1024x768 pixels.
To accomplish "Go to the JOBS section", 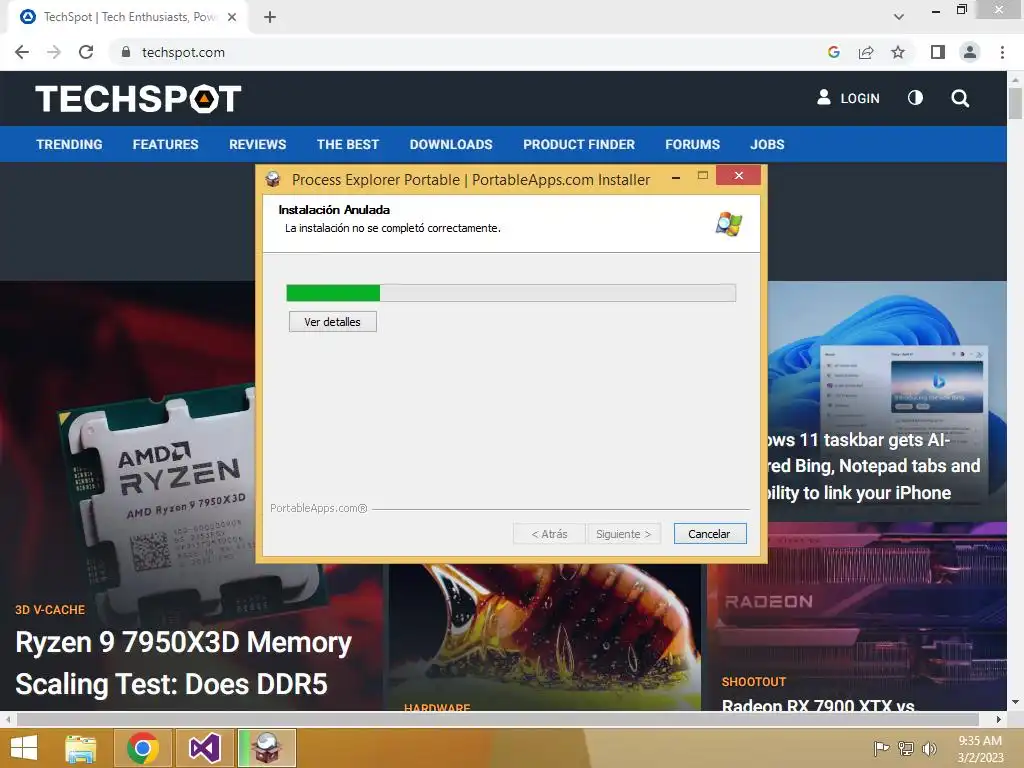I will tap(767, 144).
